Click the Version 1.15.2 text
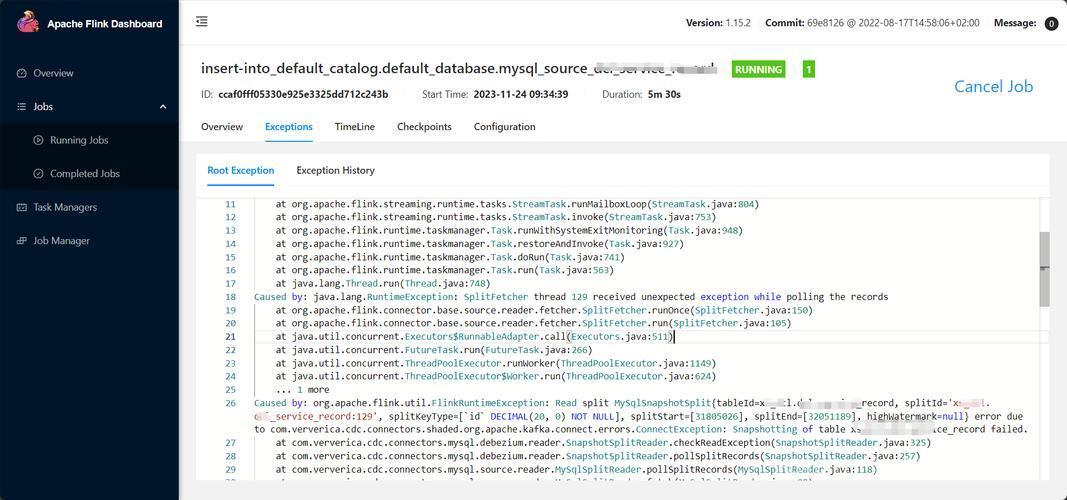 tap(718, 23)
